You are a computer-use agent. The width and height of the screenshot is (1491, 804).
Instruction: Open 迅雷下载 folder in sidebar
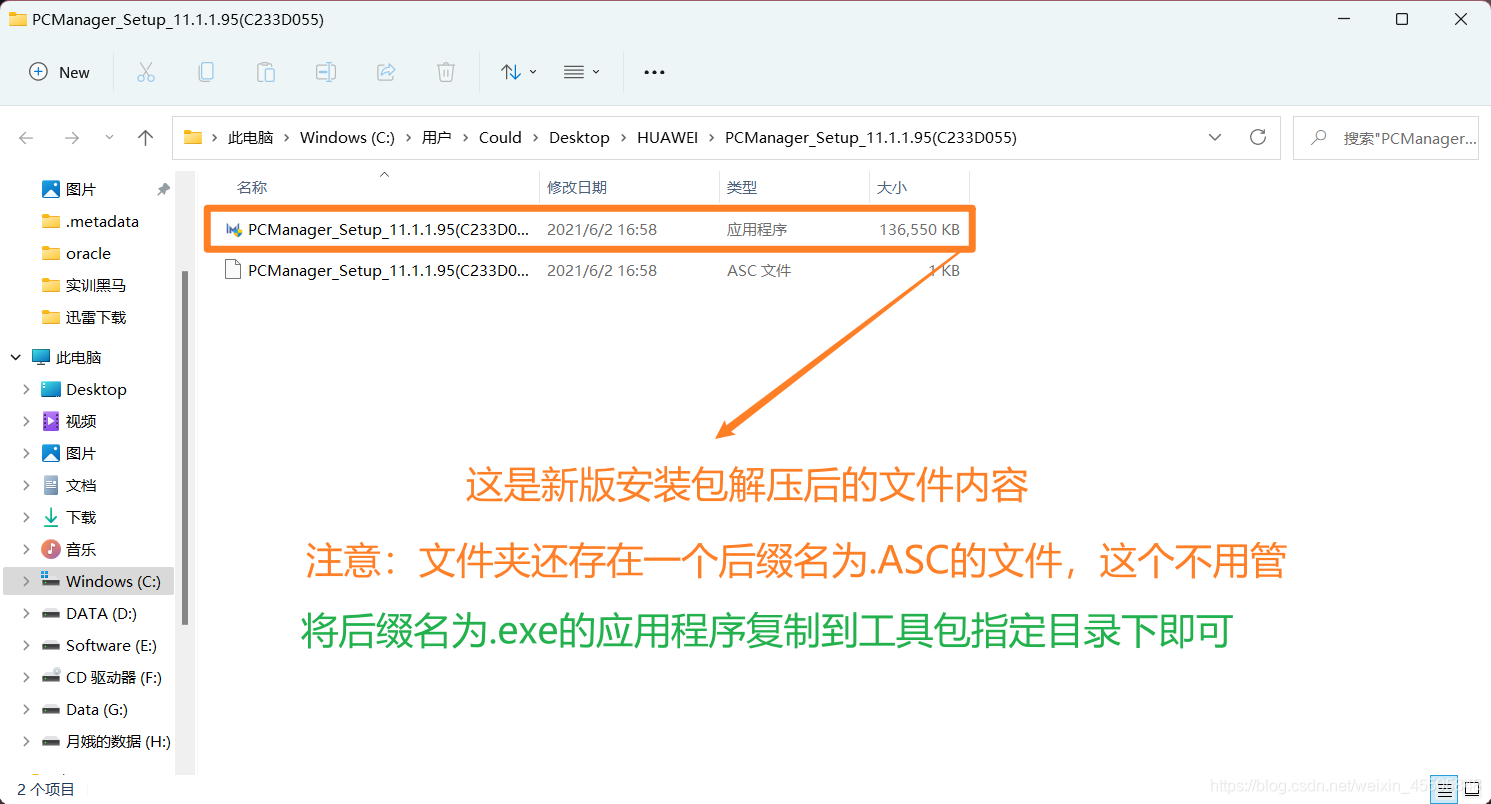tap(96, 317)
